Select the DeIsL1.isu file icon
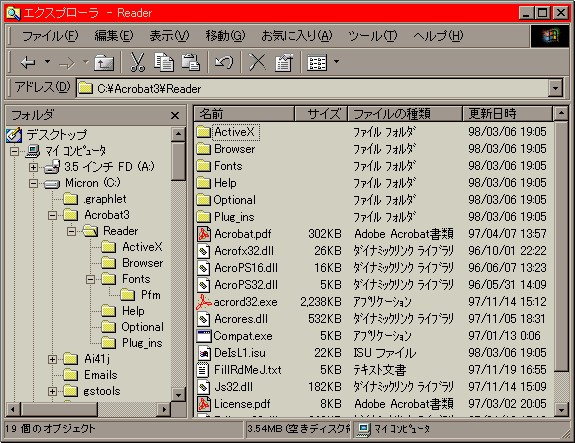 [204, 353]
